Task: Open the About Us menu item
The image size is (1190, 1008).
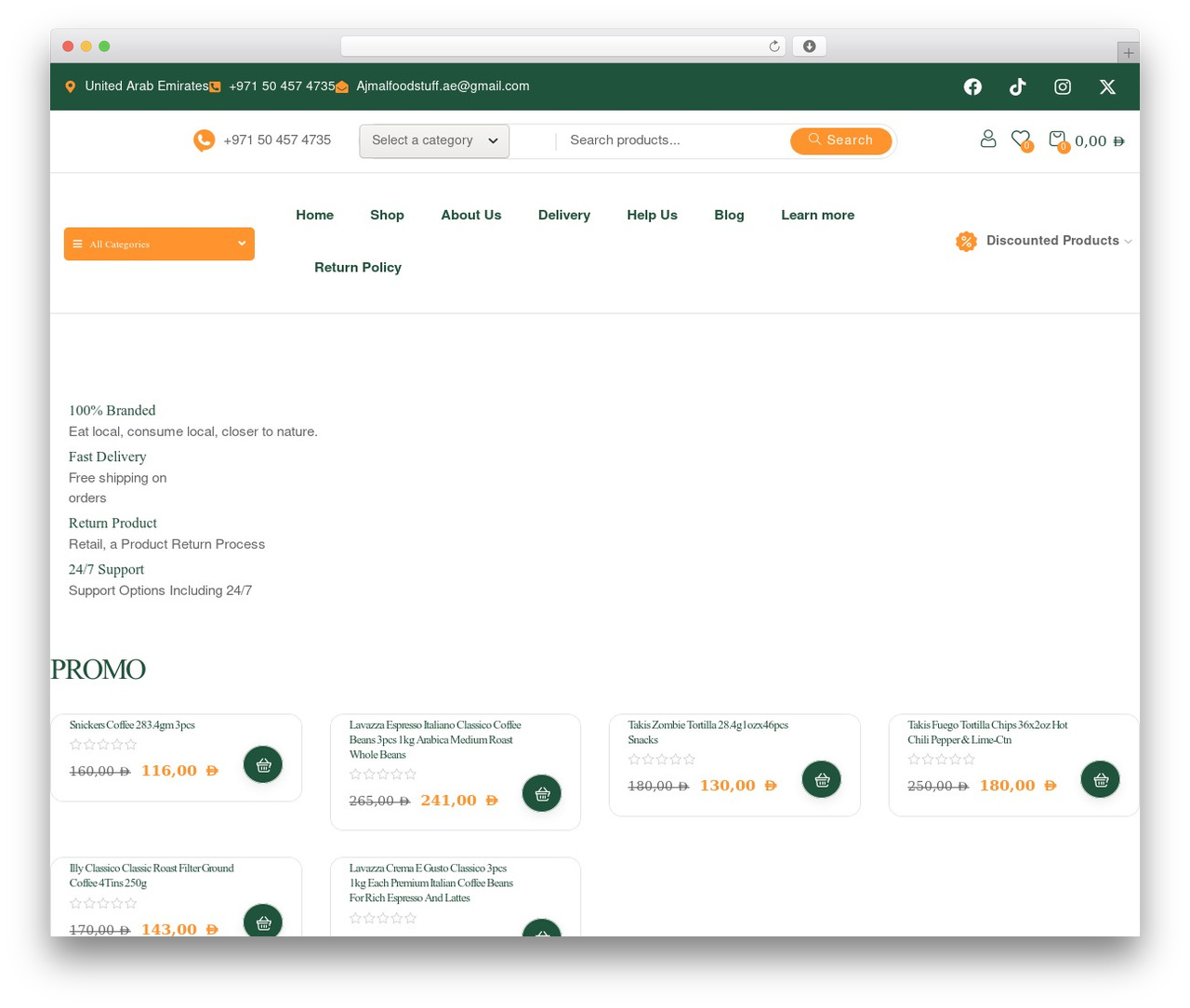Action: [x=471, y=215]
